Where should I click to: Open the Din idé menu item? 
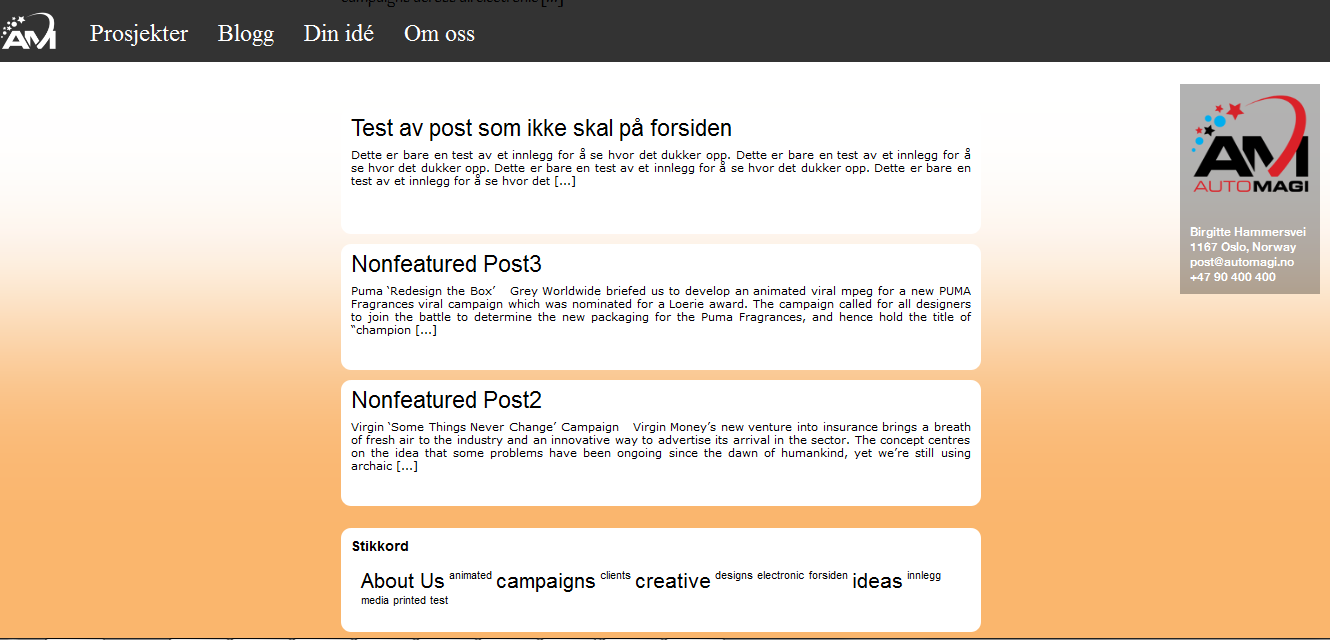(x=339, y=33)
